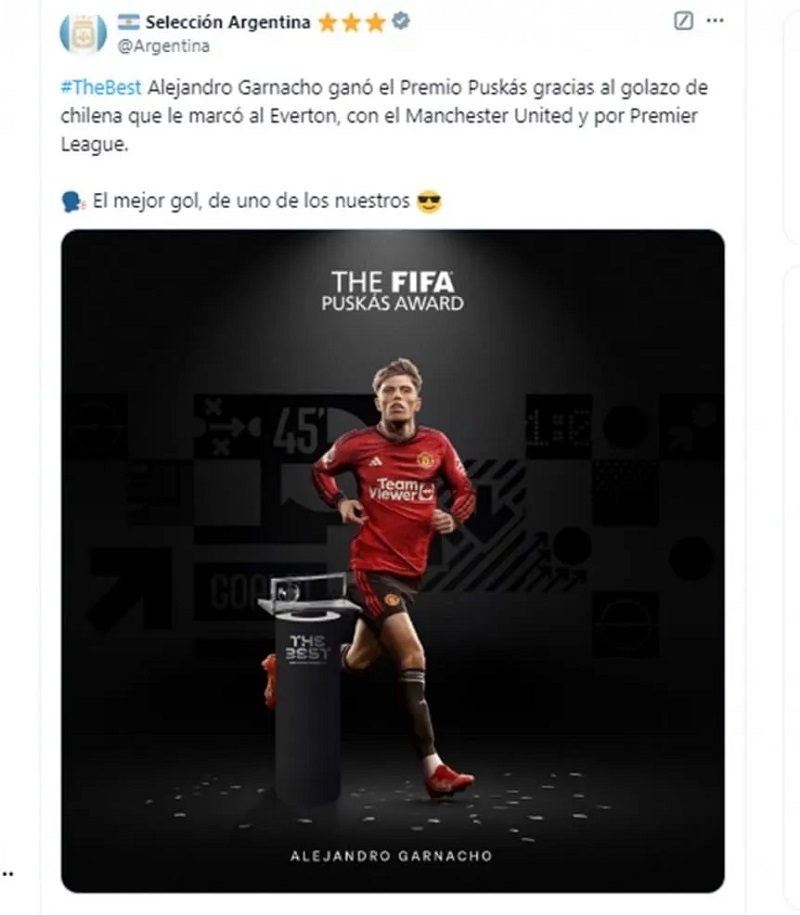800x915 pixels.
Task: Click the Alejandro Garnacho caption in image
Action: pyautogui.click(x=392, y=856)
